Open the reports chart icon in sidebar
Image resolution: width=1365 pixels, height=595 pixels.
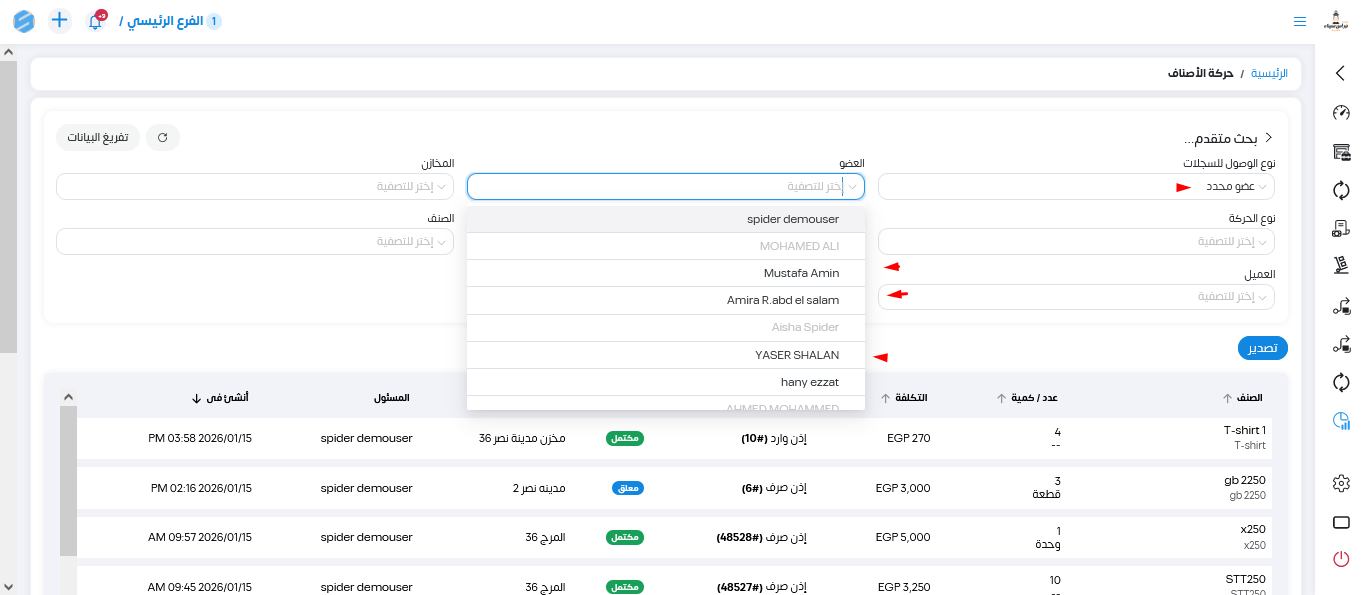[1341, 421]
